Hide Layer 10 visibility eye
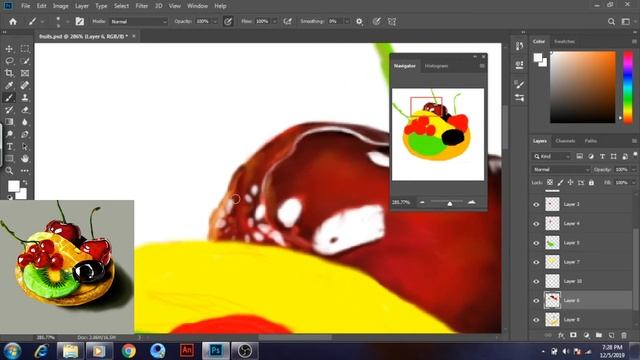The height and width of the screenshot is (360, 640). tap(536, 281)
